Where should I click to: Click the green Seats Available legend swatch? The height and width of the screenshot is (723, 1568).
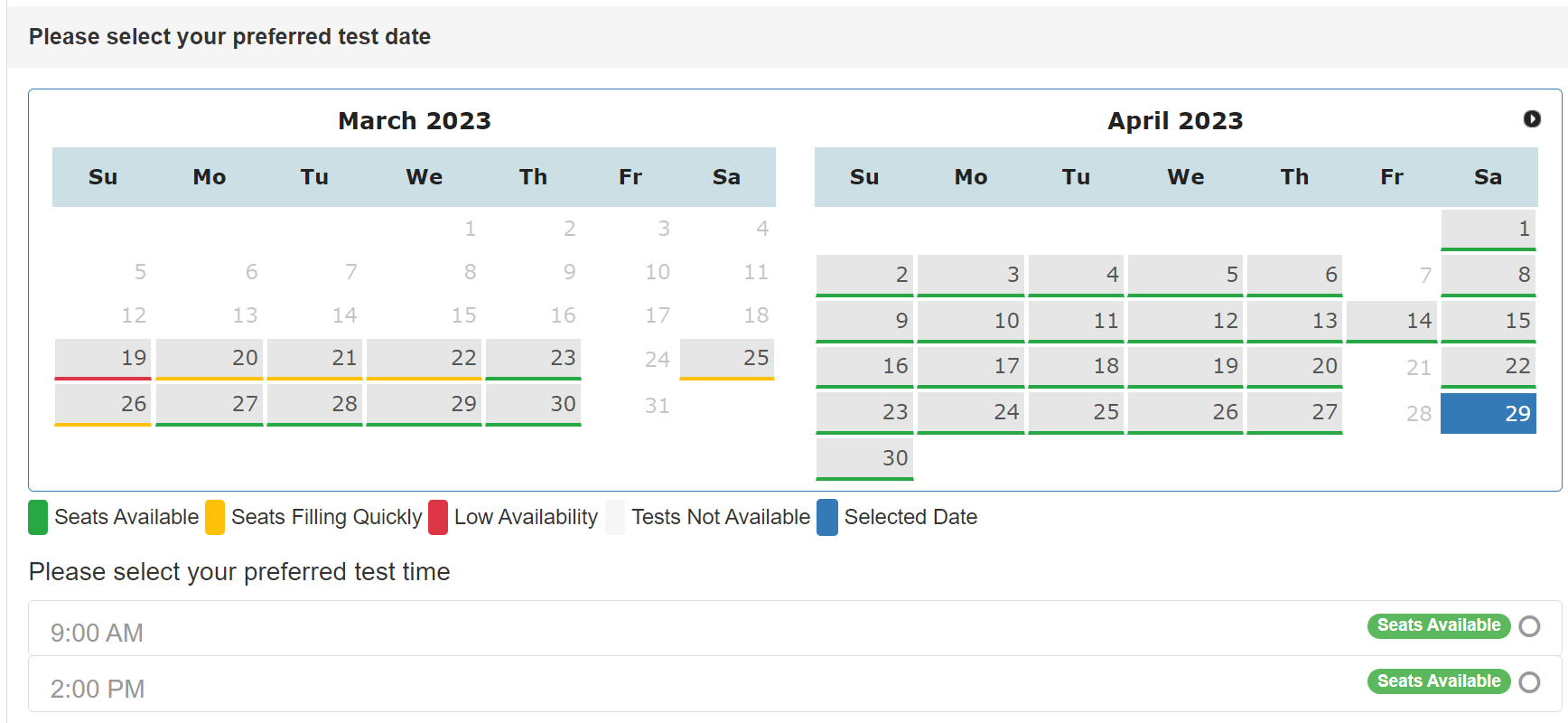point(38,518)
